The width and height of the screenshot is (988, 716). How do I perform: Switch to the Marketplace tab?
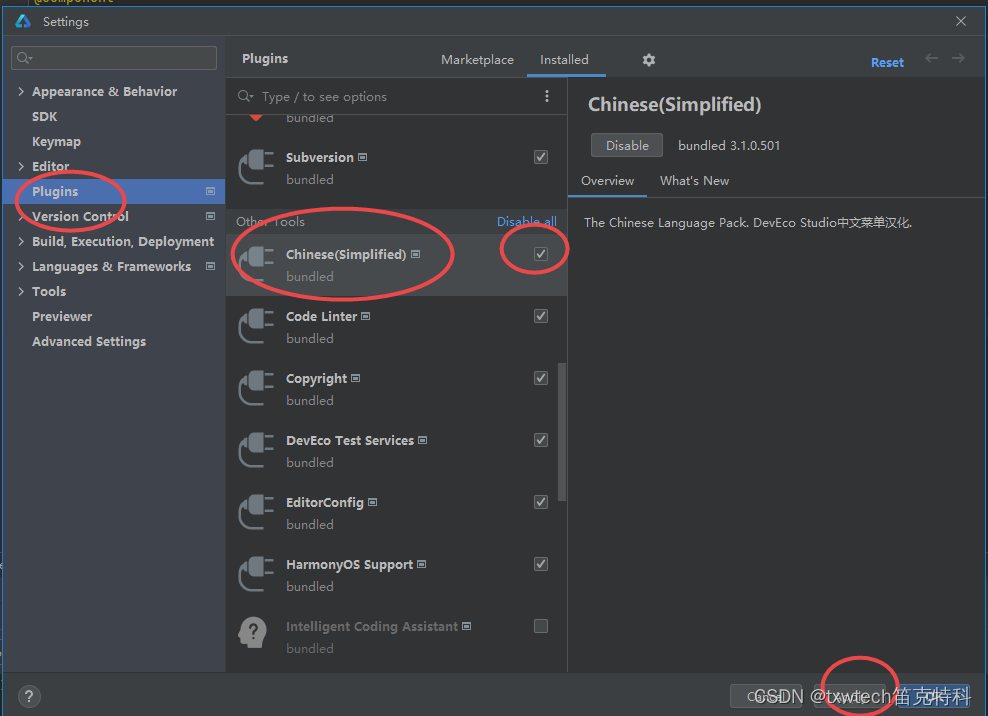[477, 59]
